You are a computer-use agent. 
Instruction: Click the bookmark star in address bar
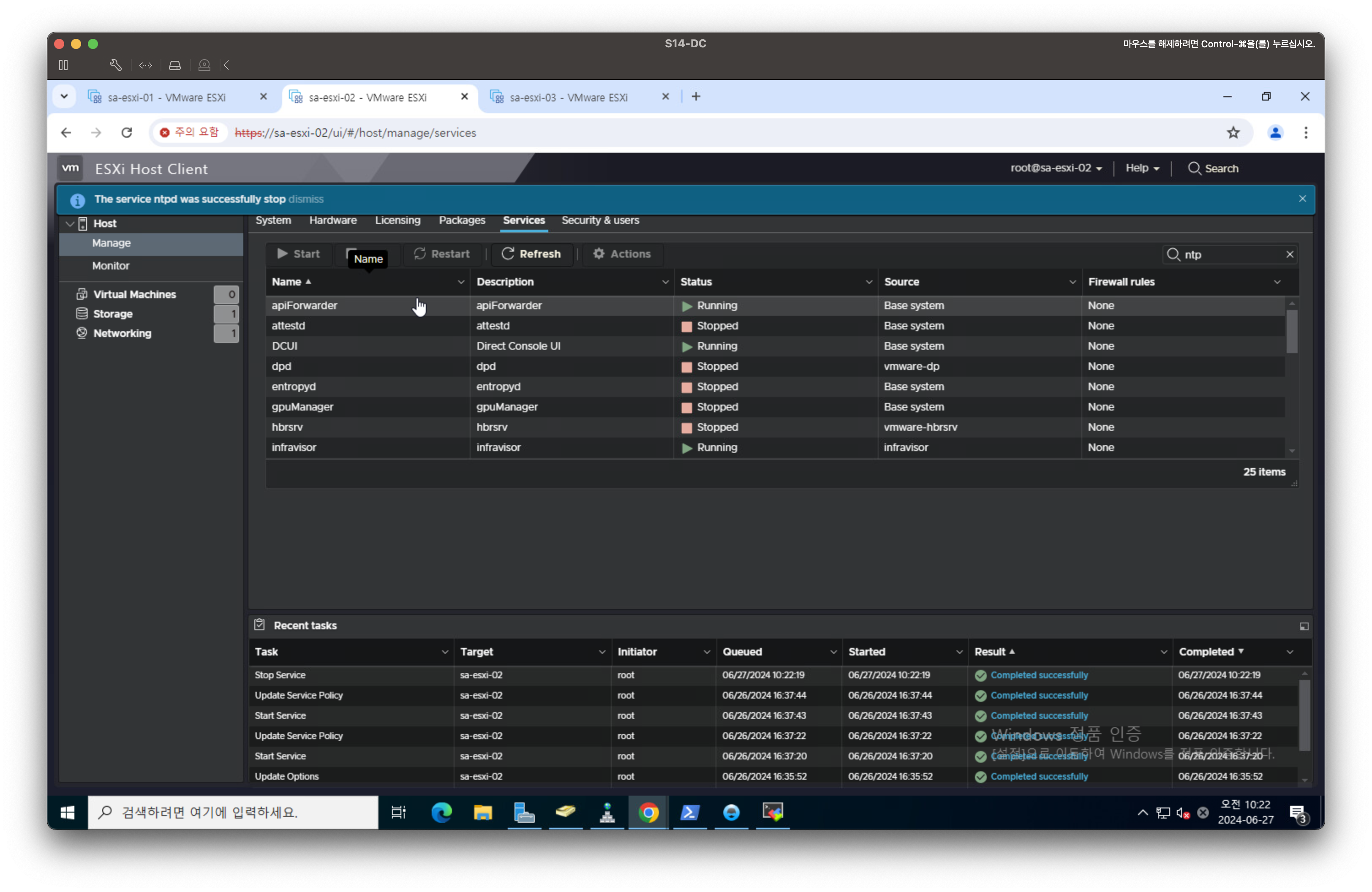click(1233, 133)
